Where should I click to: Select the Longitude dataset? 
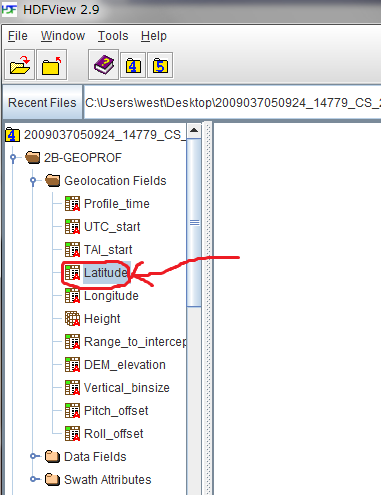tap(111, 296)
